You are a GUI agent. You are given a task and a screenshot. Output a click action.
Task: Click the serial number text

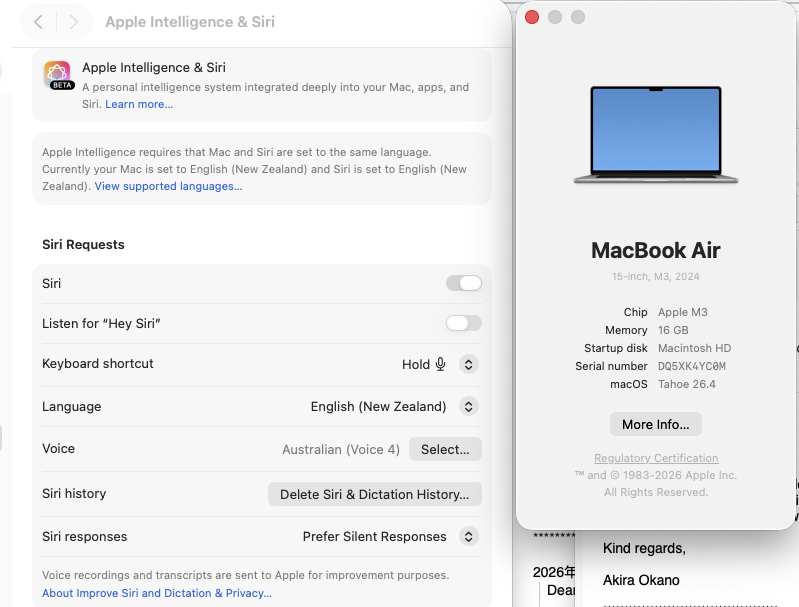[x=691, y=366]
